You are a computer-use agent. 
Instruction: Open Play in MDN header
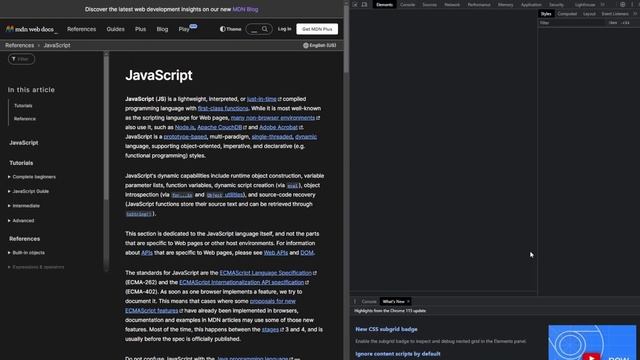[x=184, y=29]
